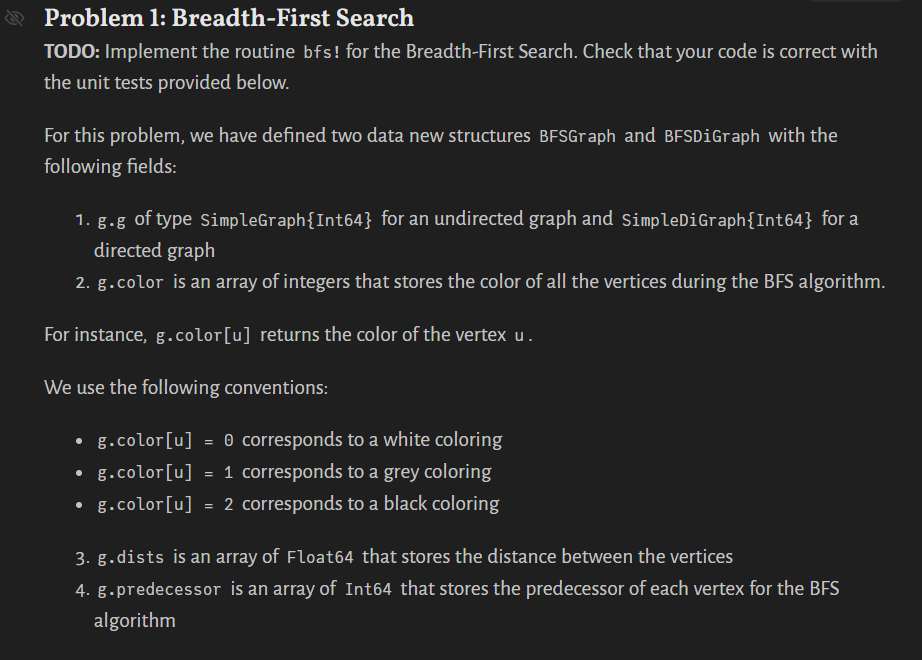Click the g.color[u] code after 'For instance'
Screen dimensions: 922x660
point(205,336)
